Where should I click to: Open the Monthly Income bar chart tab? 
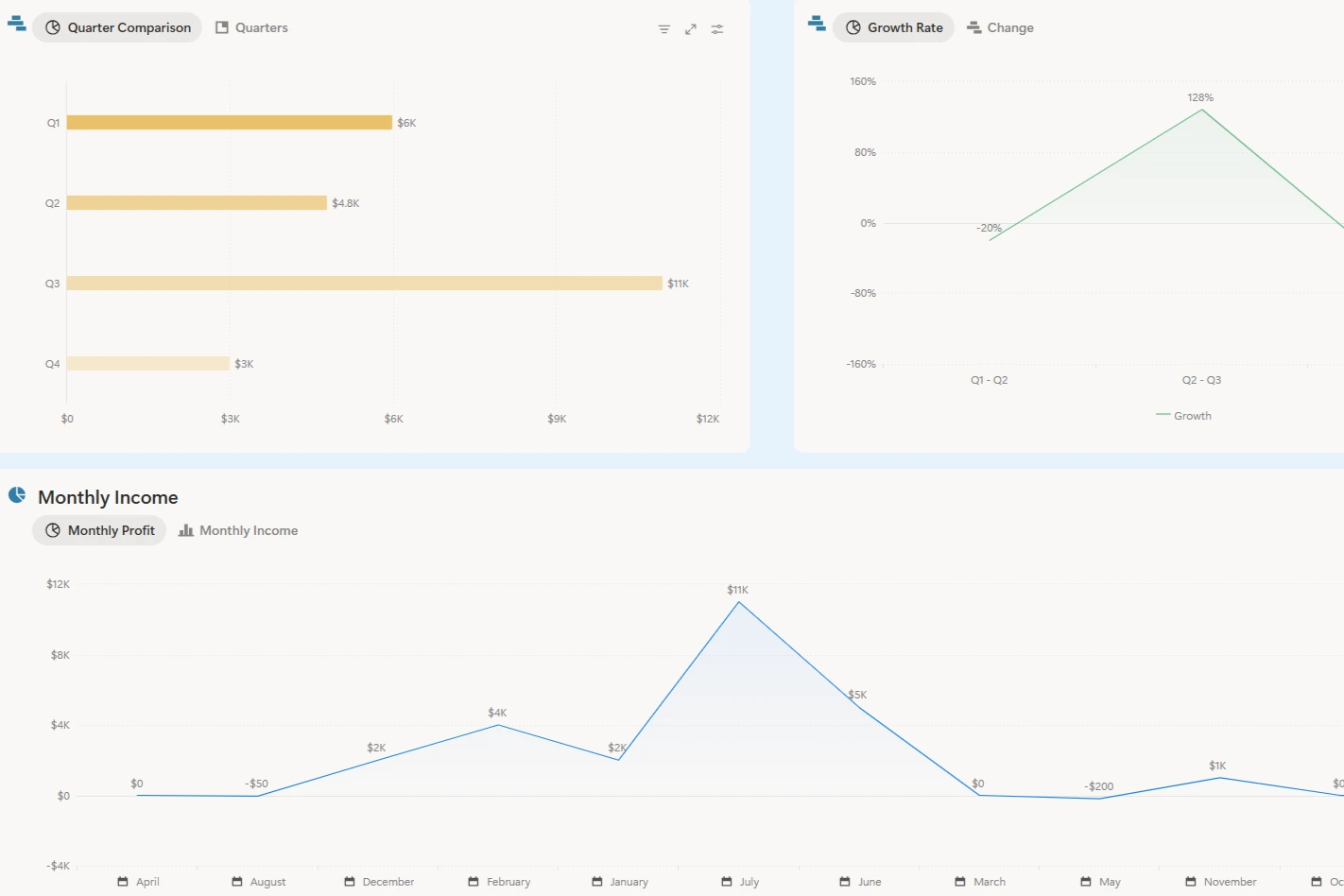238,530
